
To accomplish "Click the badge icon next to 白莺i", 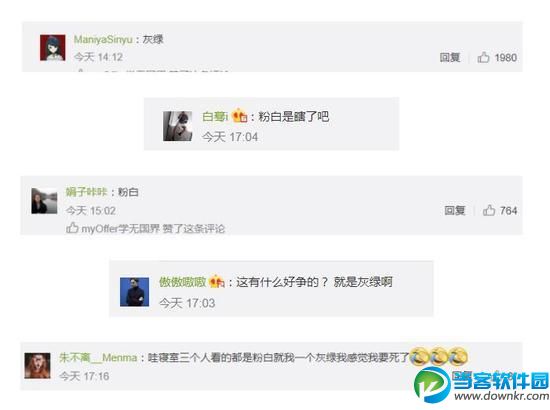I will tap(240, 116).
